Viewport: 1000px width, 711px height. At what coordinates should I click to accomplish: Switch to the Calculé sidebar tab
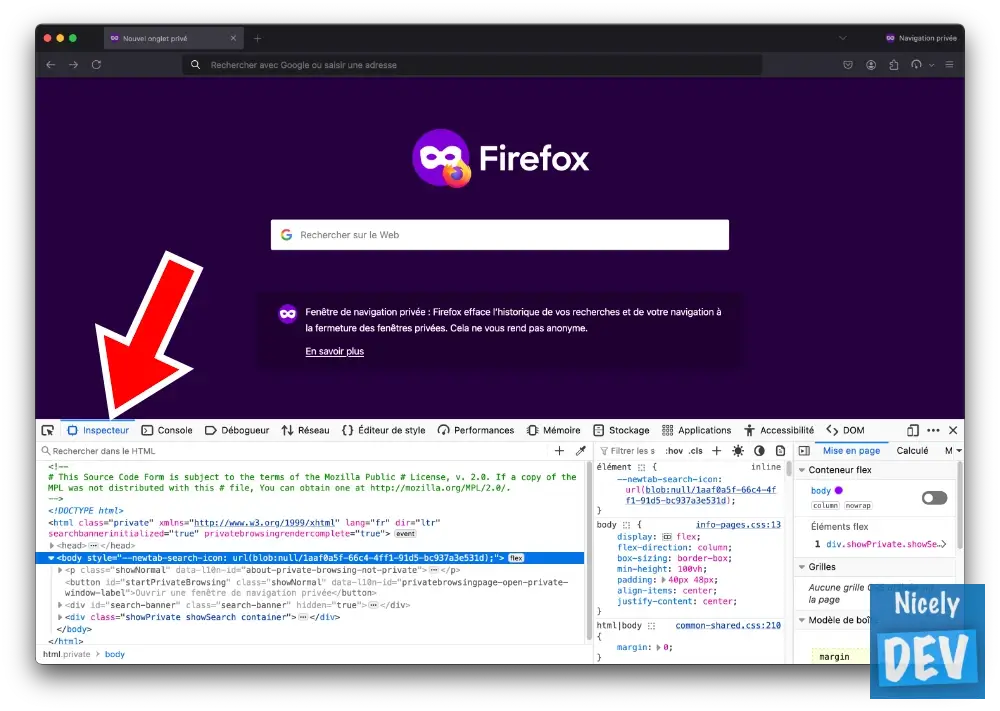[913, 451]
